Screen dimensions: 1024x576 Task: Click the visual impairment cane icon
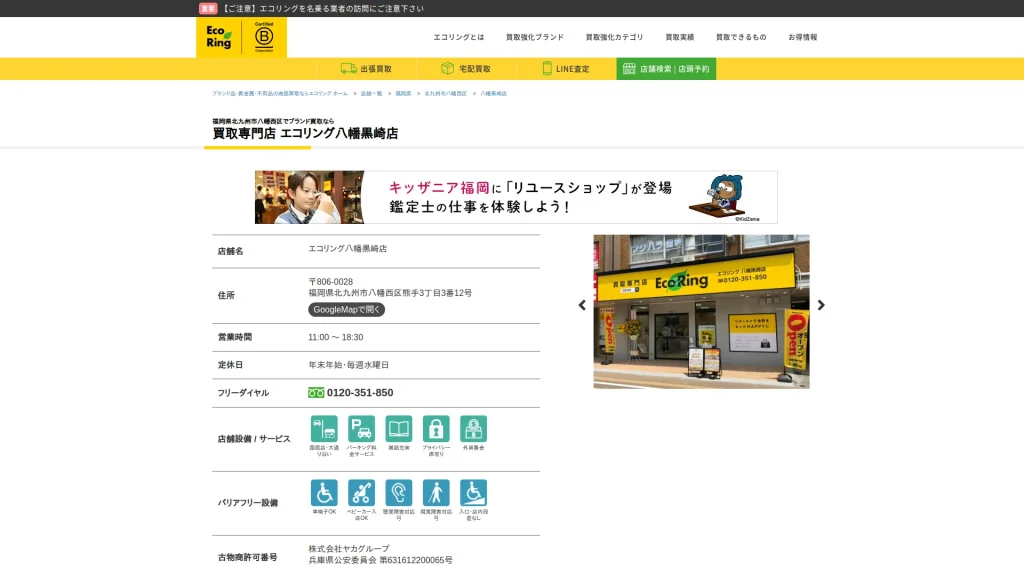pos(436,493)
